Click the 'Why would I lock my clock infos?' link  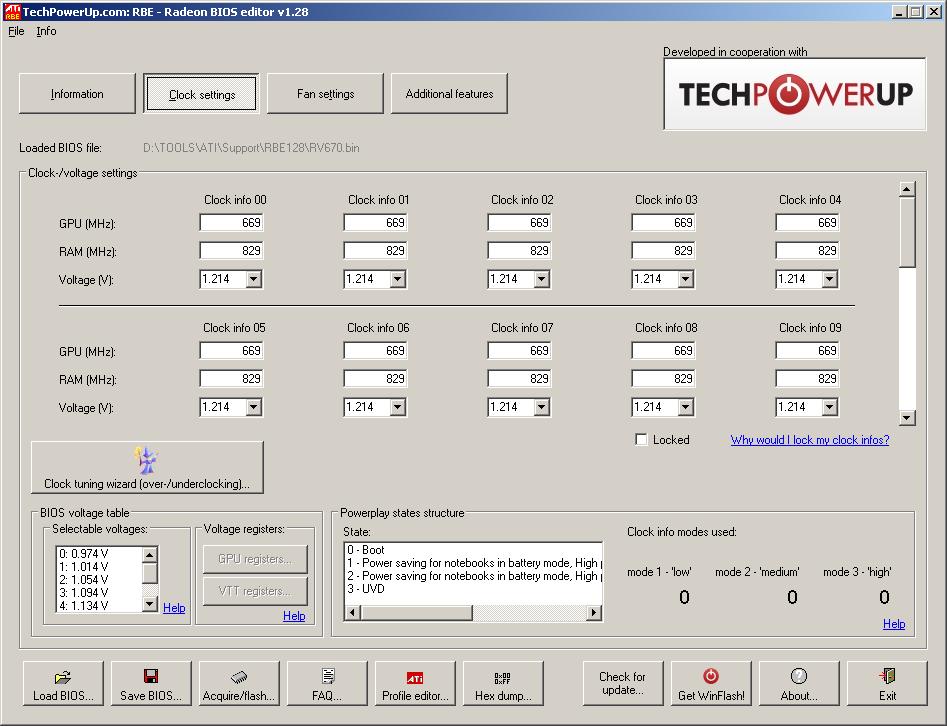pyautogui.click(x=809, y=440)
